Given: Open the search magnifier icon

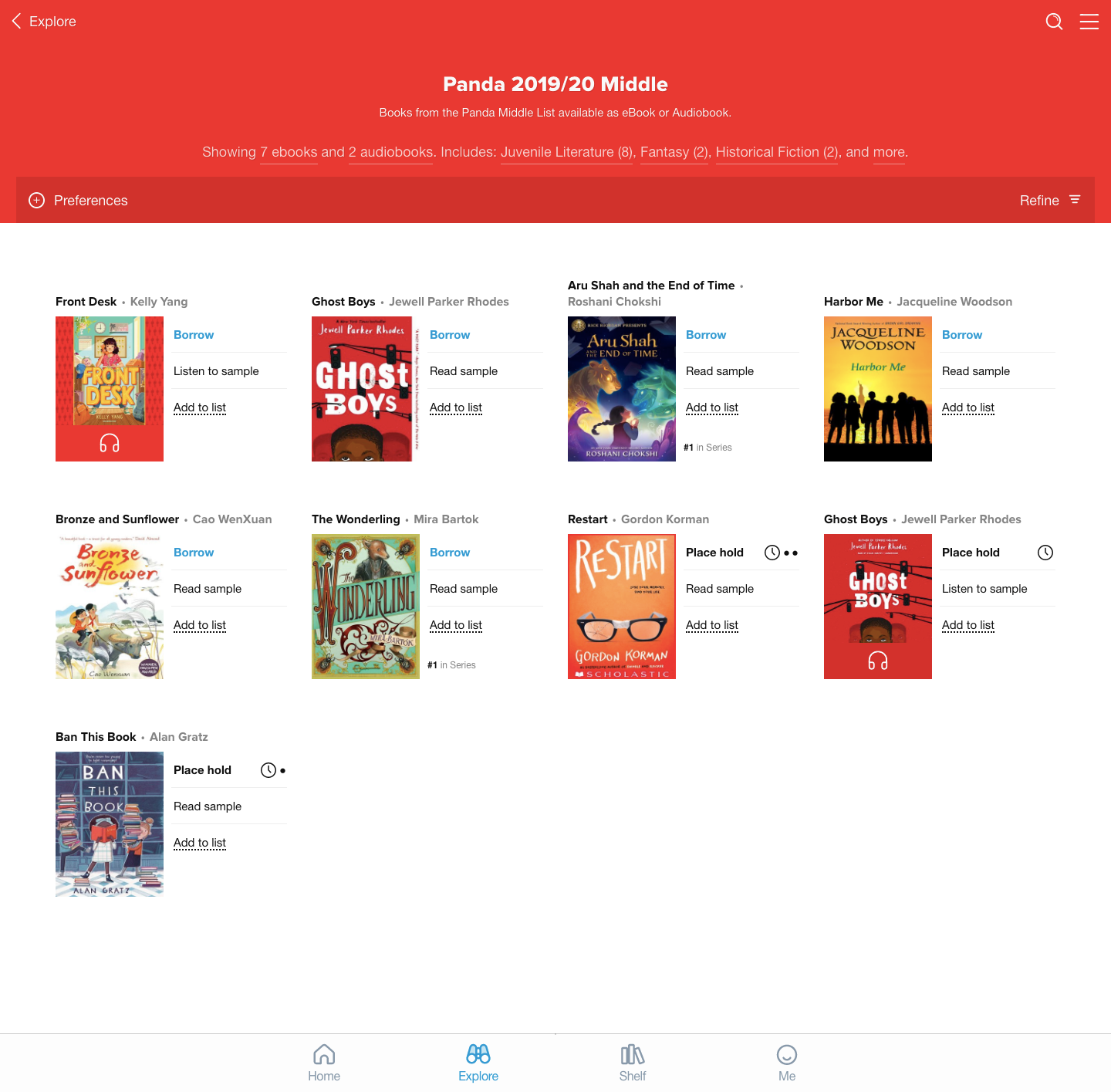Looking at the screenshot, I should coord(1054,22).
